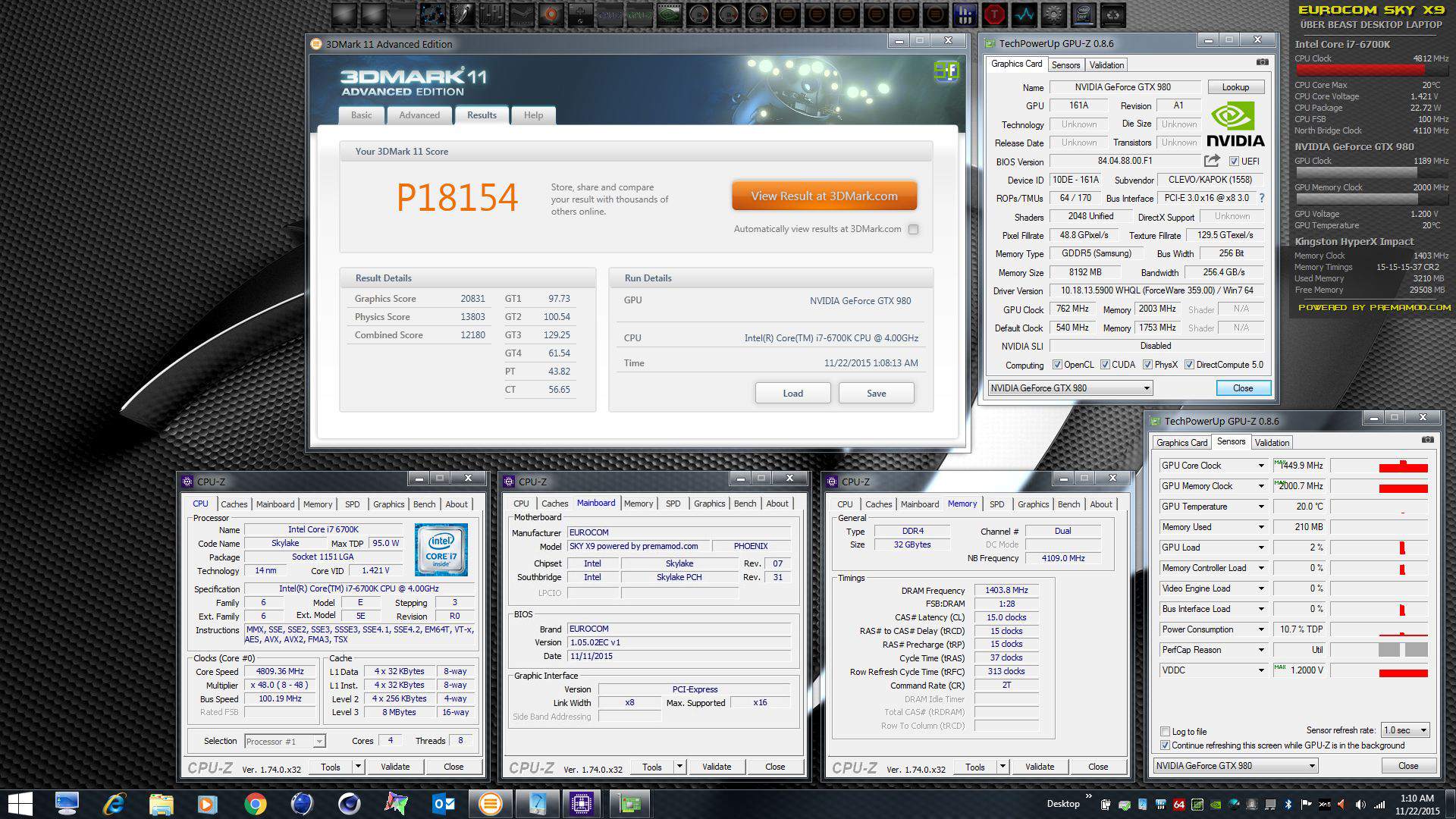Open the Steam icon in the top dock
This screenshot has width=1456, height=819.
pos(522,14)
